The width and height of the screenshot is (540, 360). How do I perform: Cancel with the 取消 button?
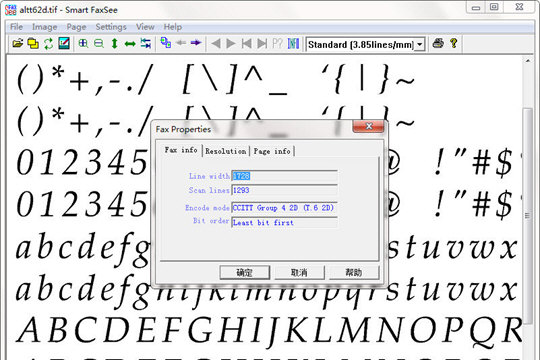click(x=299, y=272)
